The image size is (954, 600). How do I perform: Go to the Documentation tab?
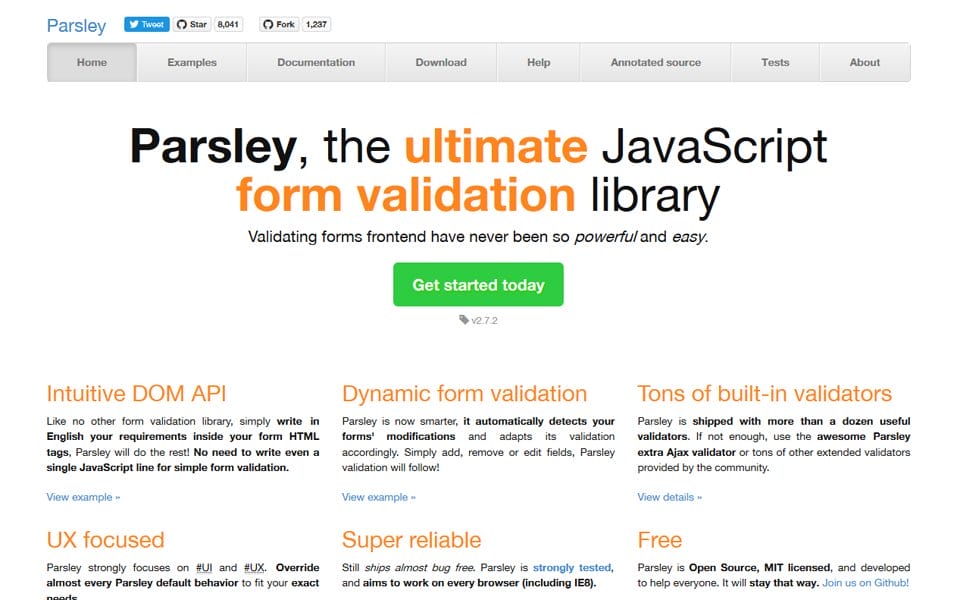coord(316,62)
